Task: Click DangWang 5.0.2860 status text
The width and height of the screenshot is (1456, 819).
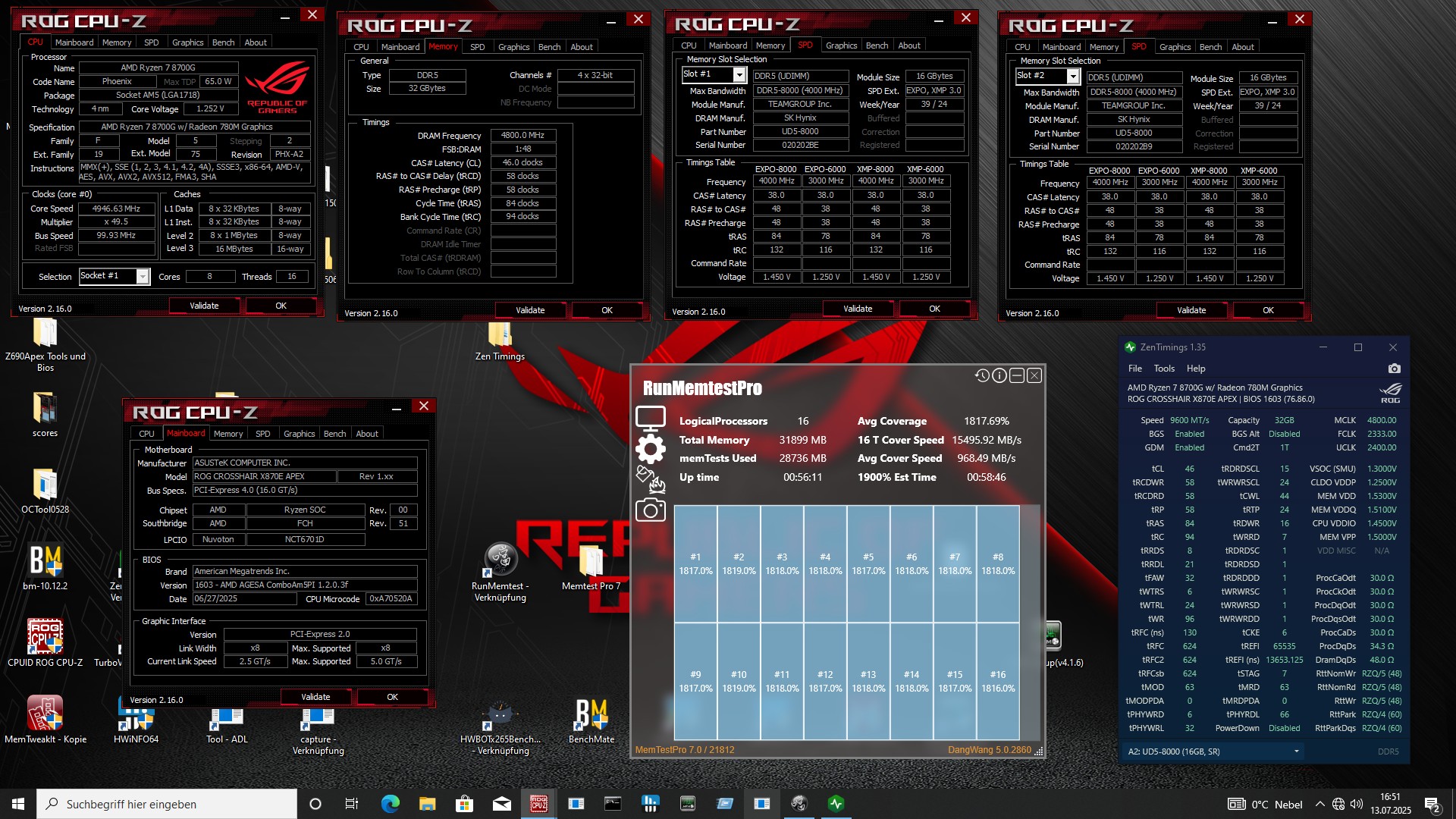Action: point(989,749)
